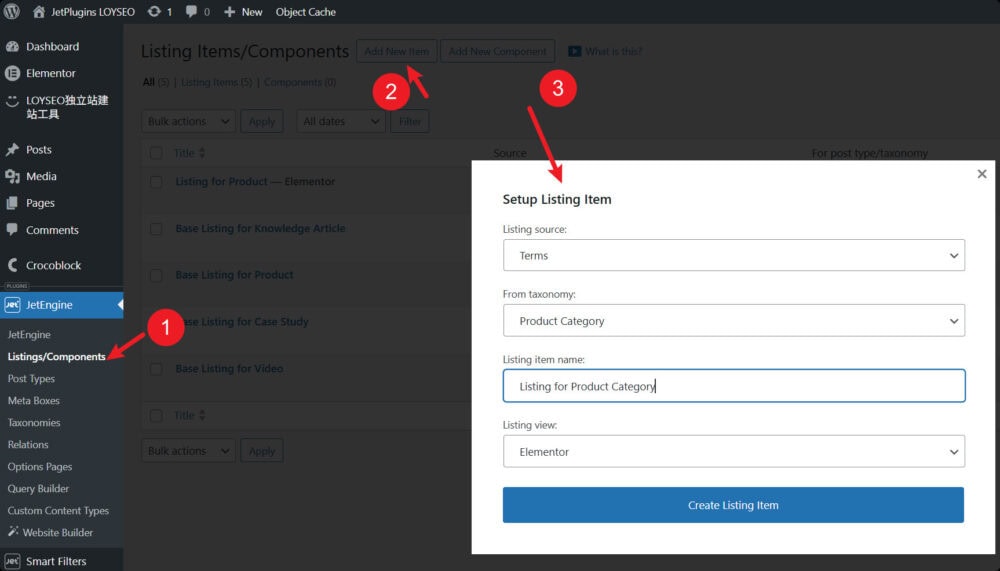Open the Listing source Terms dropdown
Viewport: 1000px width, 571px height.
(733, 255)
